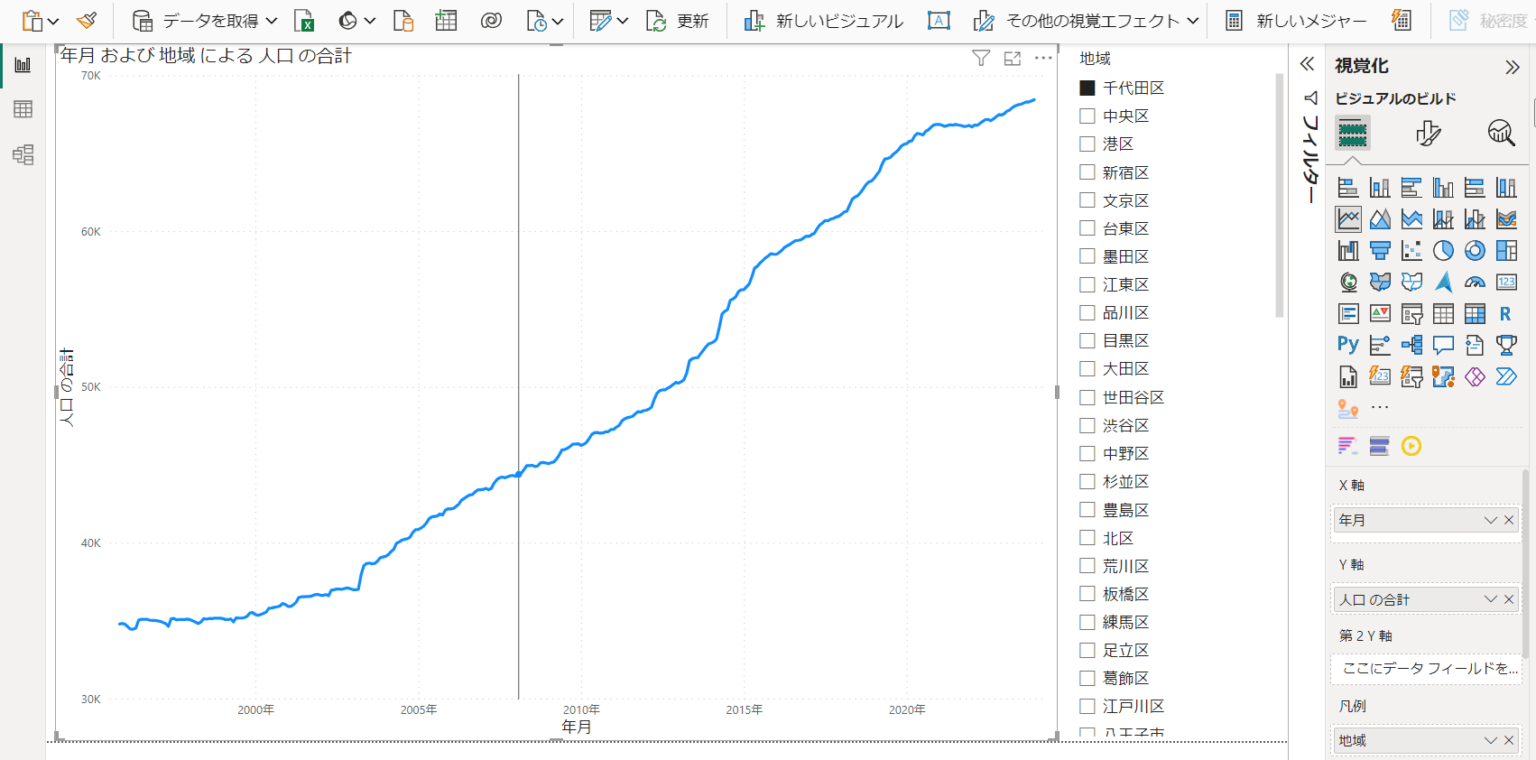Click the Python visual (Py) icon
1536x760 pixels.
click(1348, 345)
